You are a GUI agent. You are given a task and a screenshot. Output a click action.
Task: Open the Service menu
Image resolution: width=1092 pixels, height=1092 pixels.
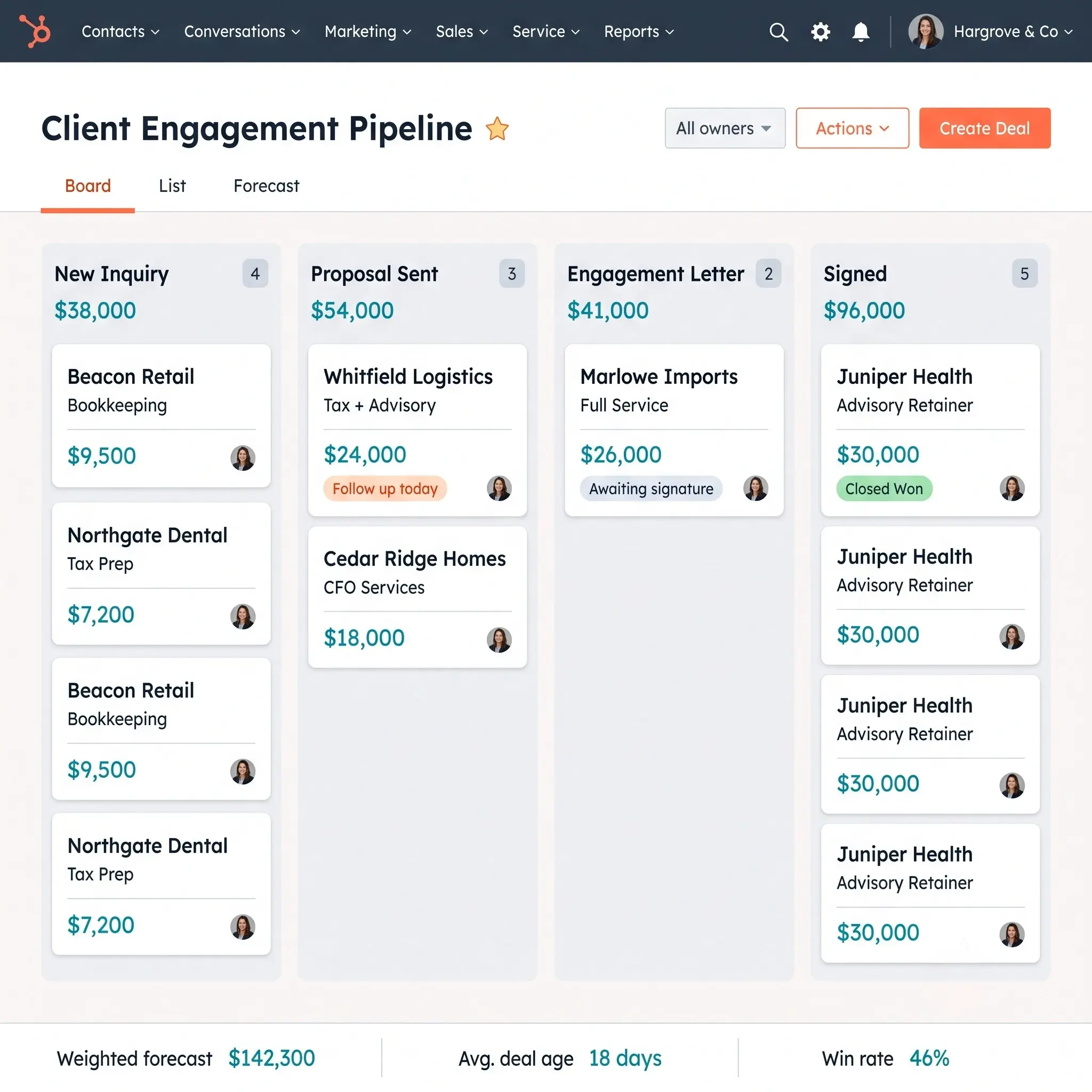coord(545,31)
